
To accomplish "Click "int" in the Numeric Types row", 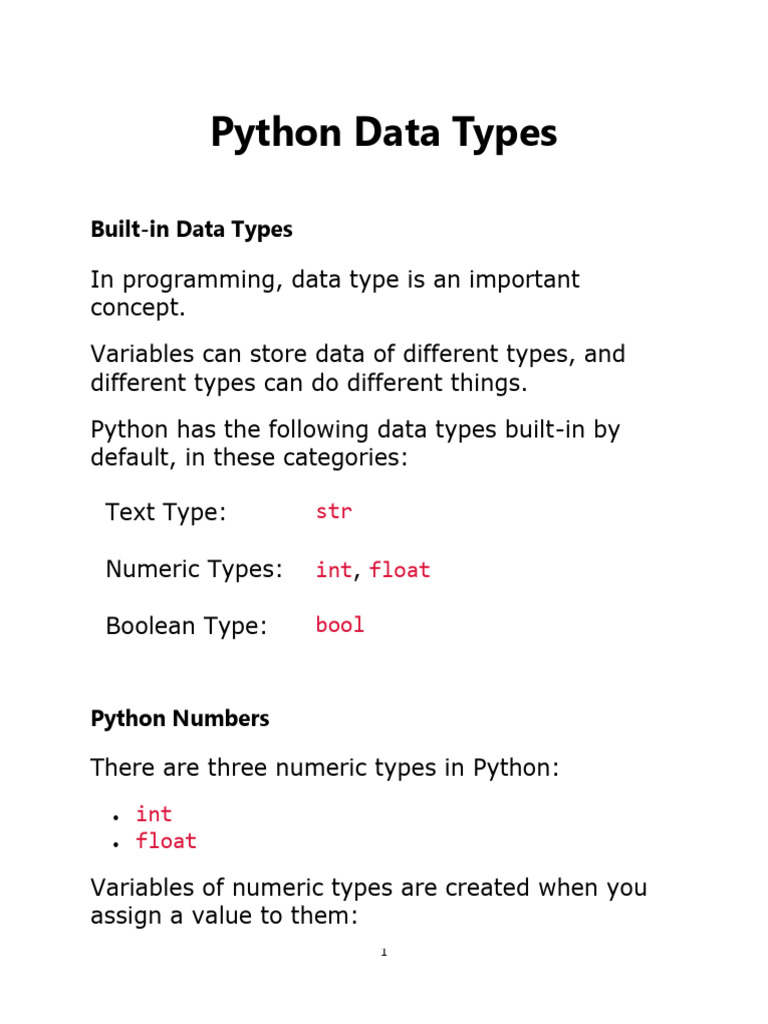I will (x=333, y=570).
